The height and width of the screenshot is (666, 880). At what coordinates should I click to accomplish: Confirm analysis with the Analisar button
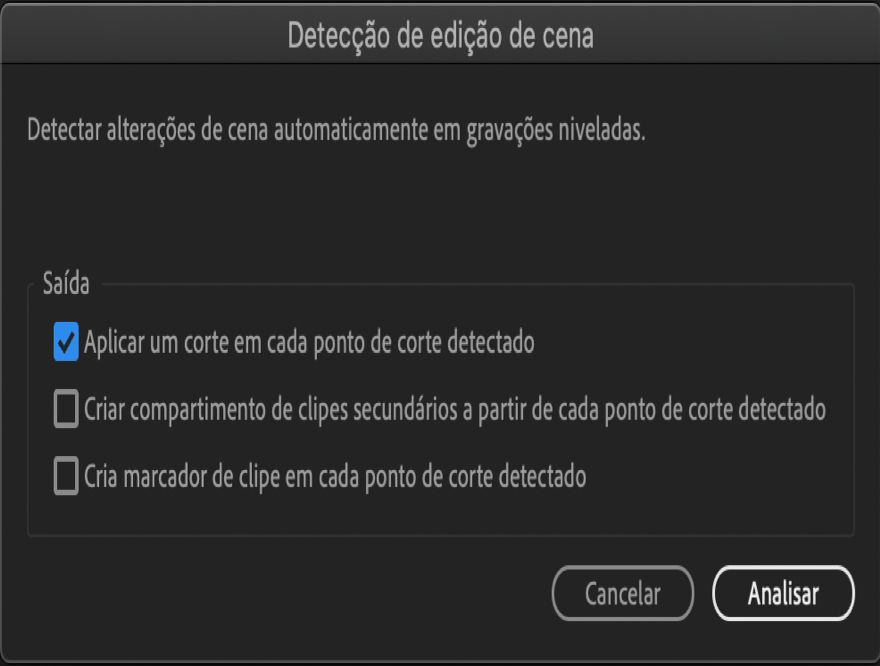pyautogui.click(x=784, y=593)
